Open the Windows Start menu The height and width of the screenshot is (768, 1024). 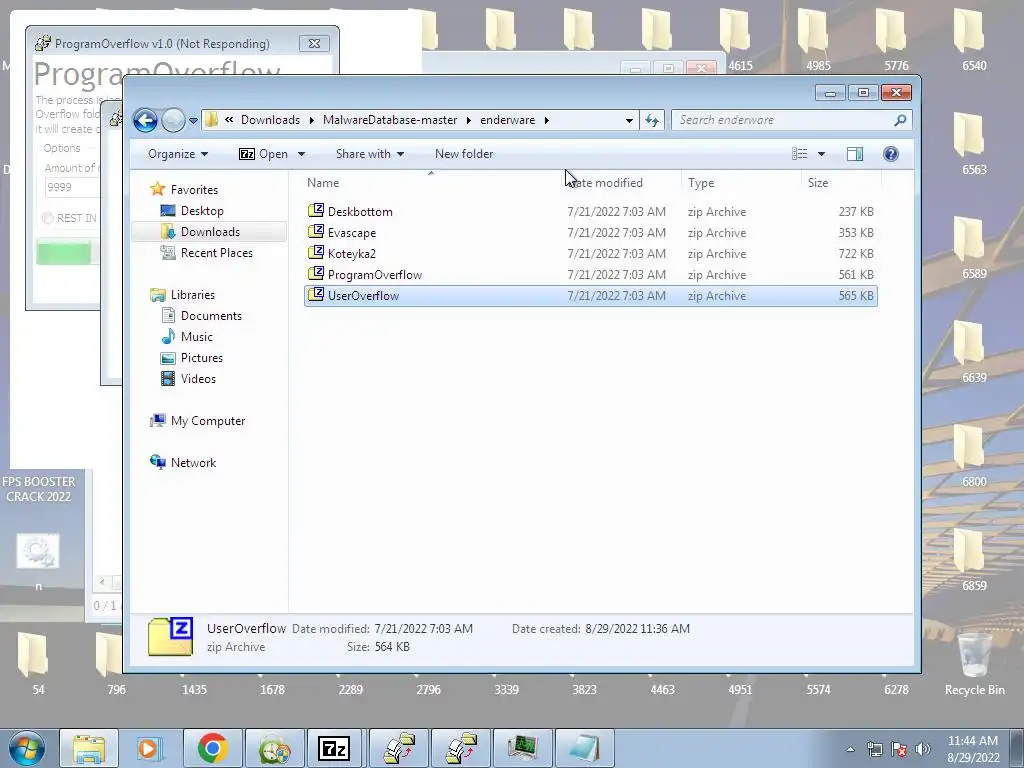click(x=27, y=748)
